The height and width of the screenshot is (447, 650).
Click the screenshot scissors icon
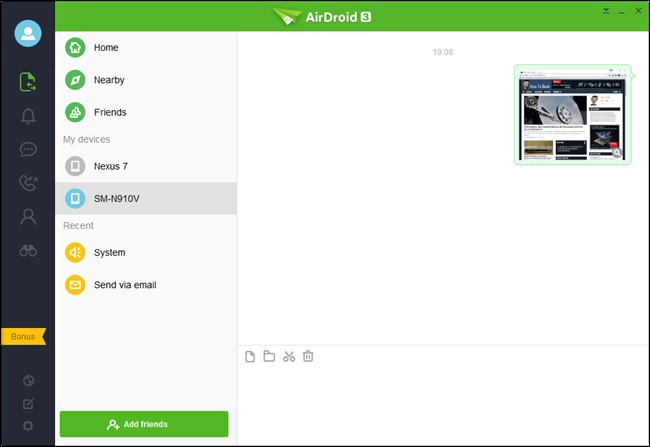289,357
